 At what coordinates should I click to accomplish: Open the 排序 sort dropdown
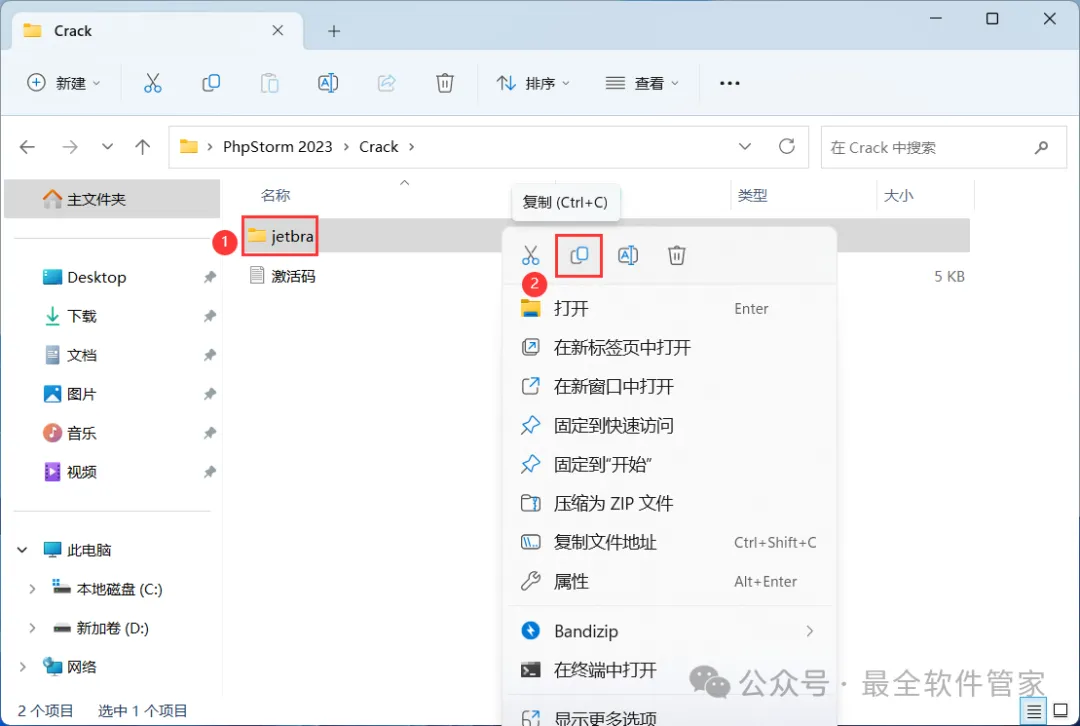[x=533, y=83]
